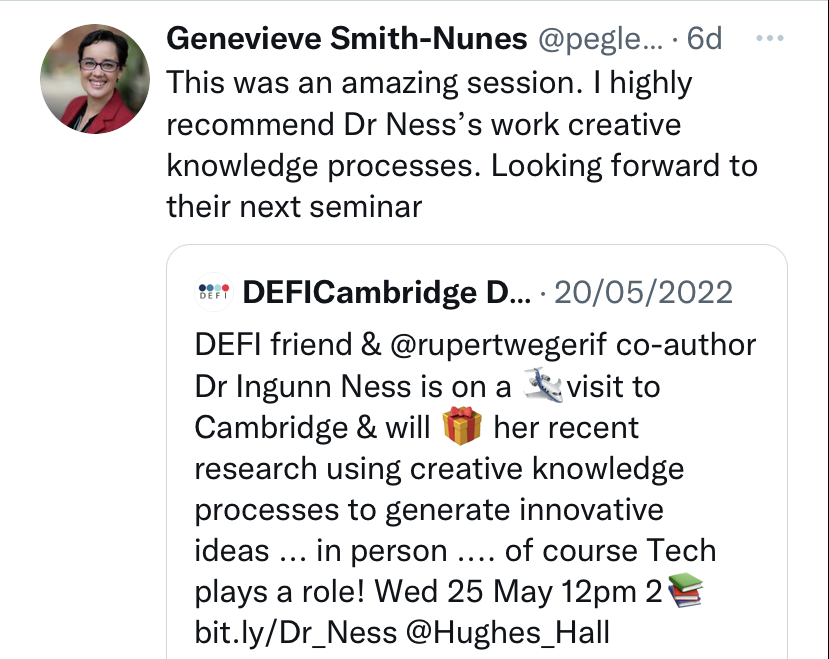Click "processes to generate innovative" quoted line
This screenshot has width=829, height=659.
pos(429,510)
